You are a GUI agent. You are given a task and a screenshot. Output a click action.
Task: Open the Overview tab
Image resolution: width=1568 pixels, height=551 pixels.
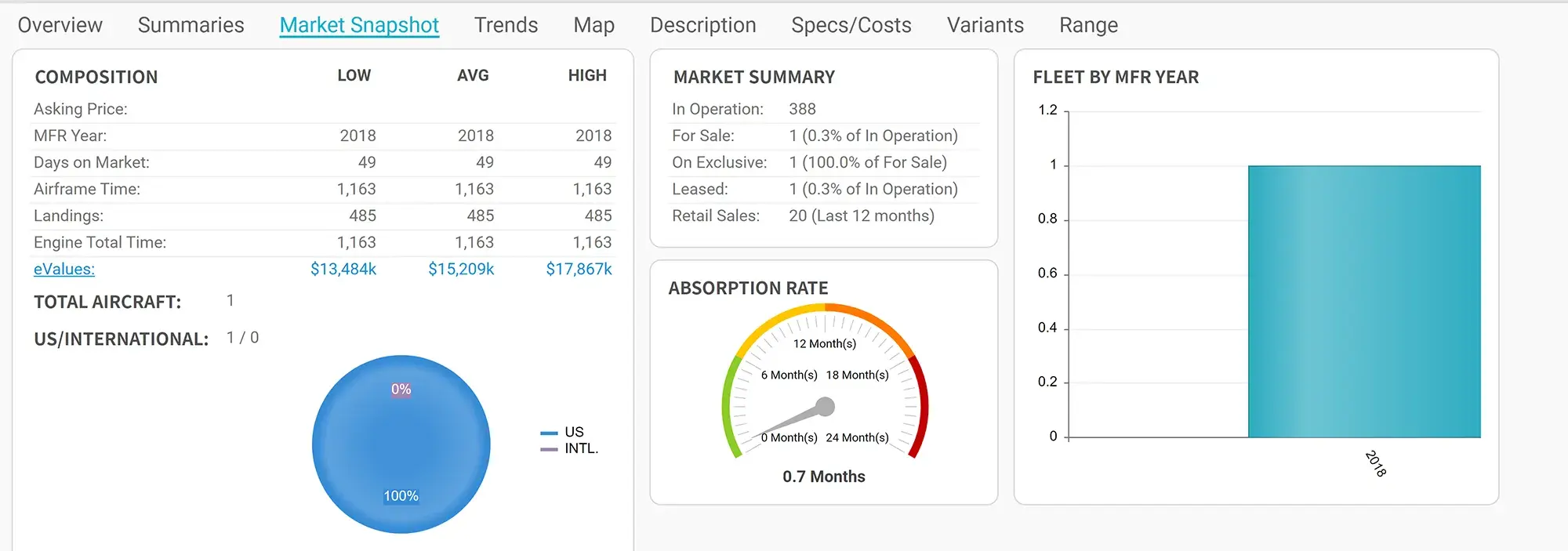pos(60,25)
